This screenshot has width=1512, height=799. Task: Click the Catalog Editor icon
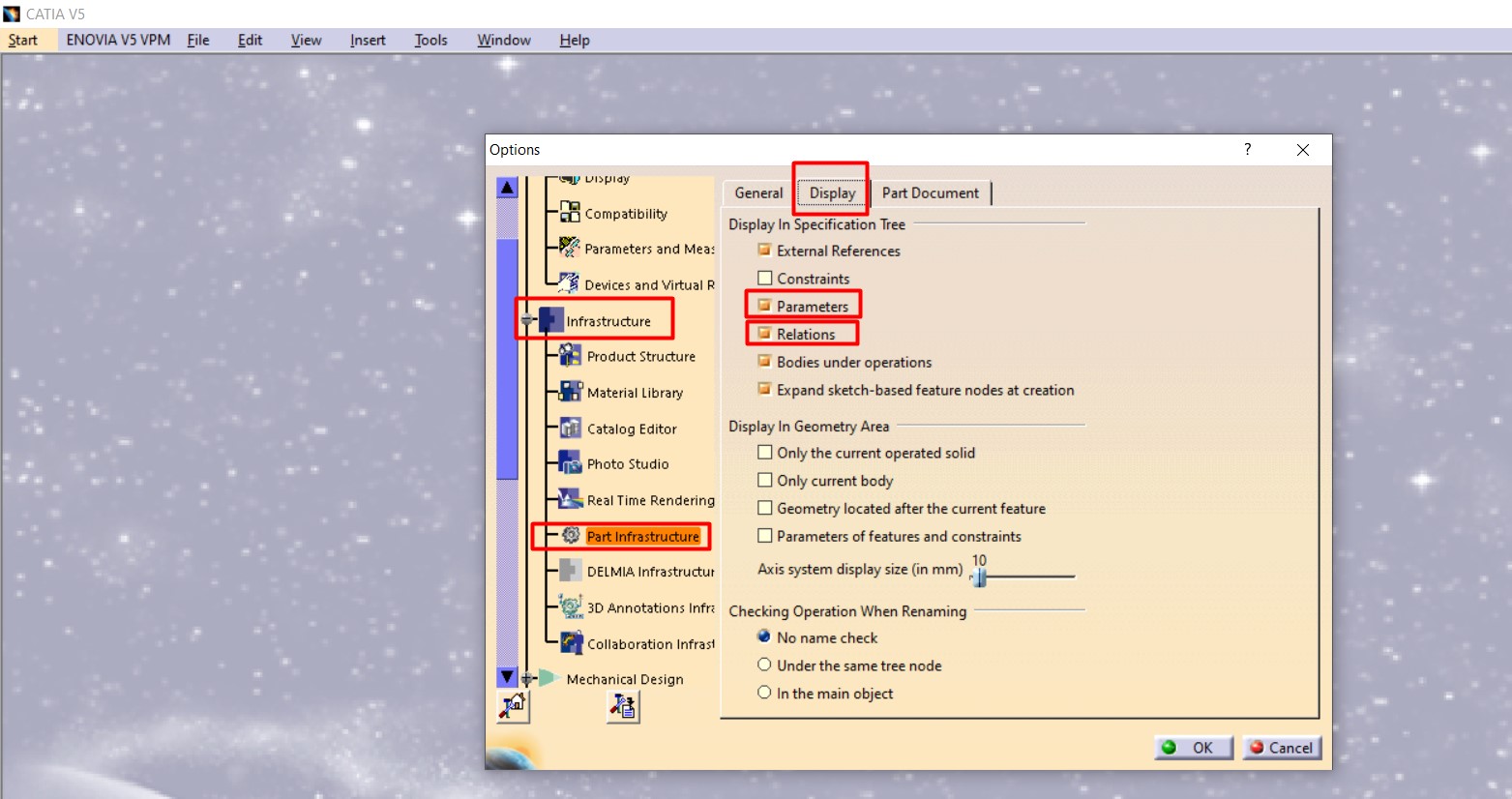[x=571, y=428]
